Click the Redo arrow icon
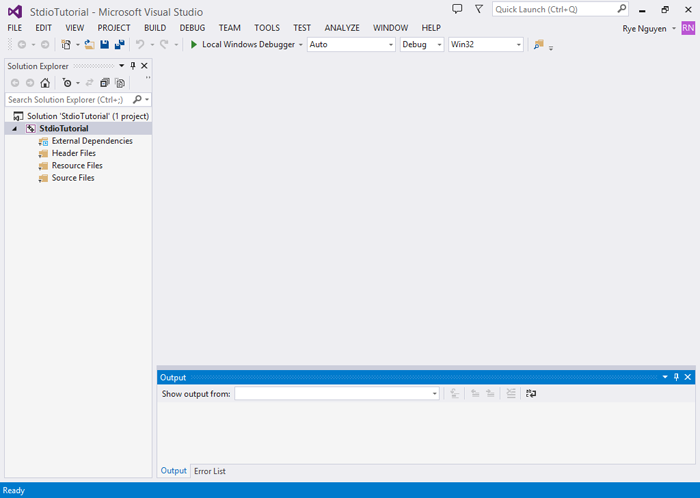 164,45
